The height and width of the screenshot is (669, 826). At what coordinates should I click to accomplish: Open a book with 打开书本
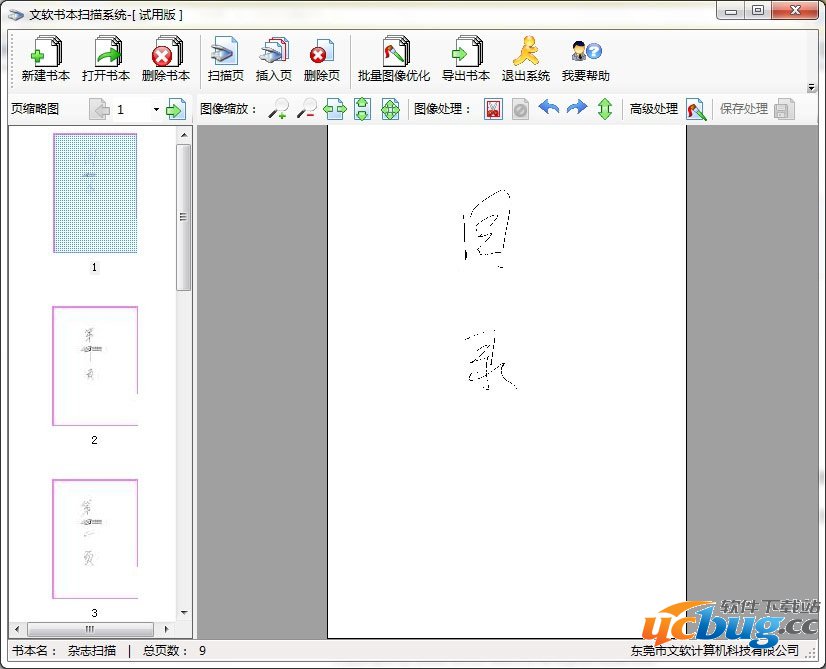point(105,52)
